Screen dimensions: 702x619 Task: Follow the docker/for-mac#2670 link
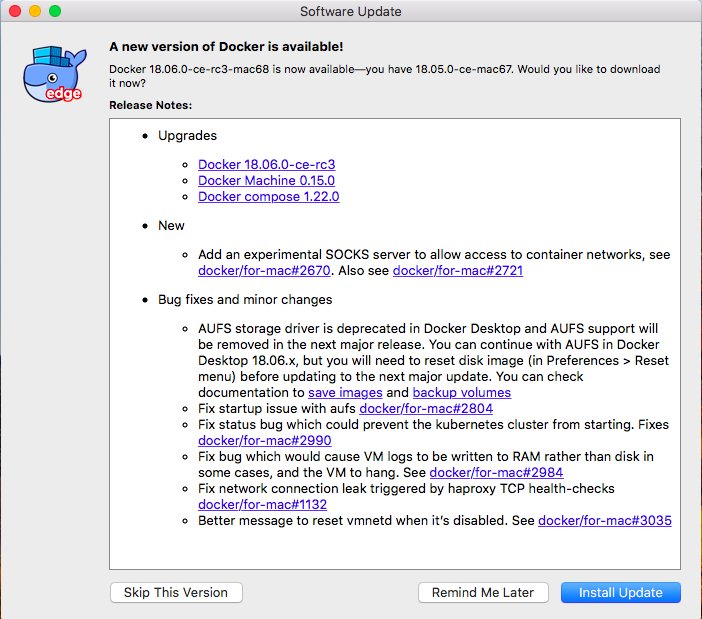click(x=264, y=270)
